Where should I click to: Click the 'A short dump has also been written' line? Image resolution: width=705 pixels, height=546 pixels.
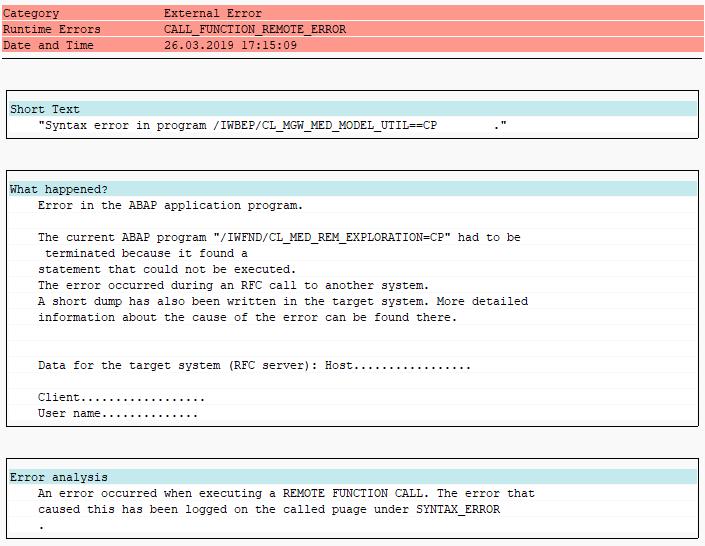(283, 301)
